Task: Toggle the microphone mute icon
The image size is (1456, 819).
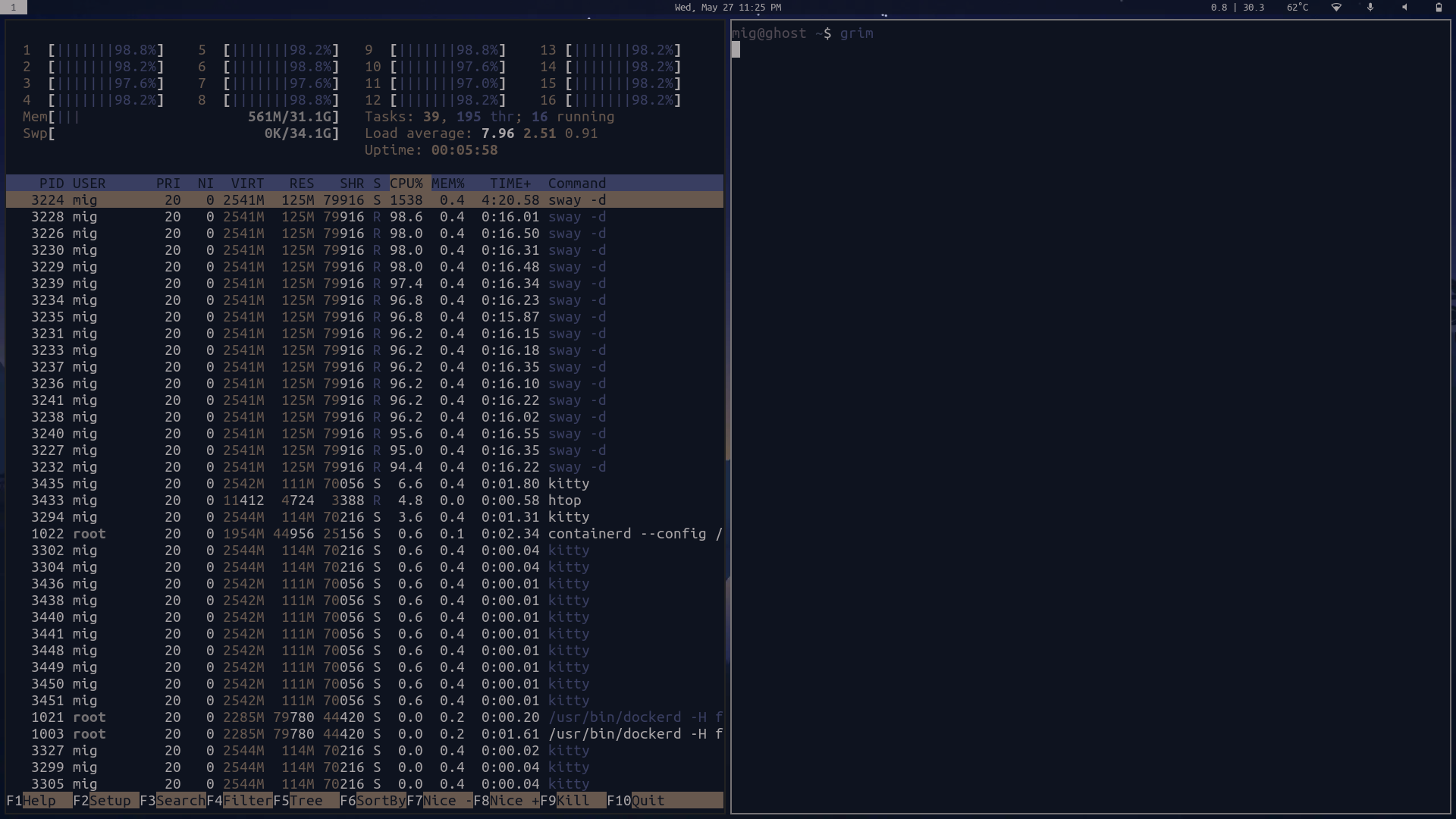Action: 1370,8
